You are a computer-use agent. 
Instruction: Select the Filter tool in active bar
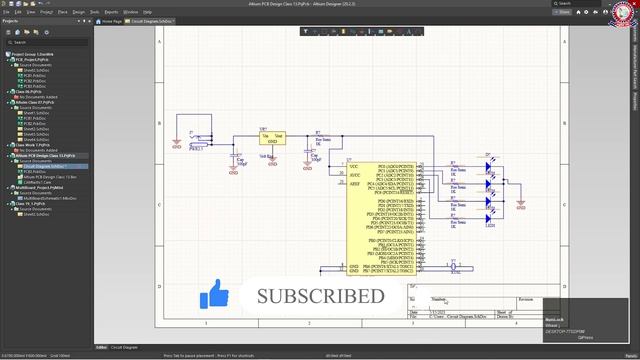(x=305, y=31)
